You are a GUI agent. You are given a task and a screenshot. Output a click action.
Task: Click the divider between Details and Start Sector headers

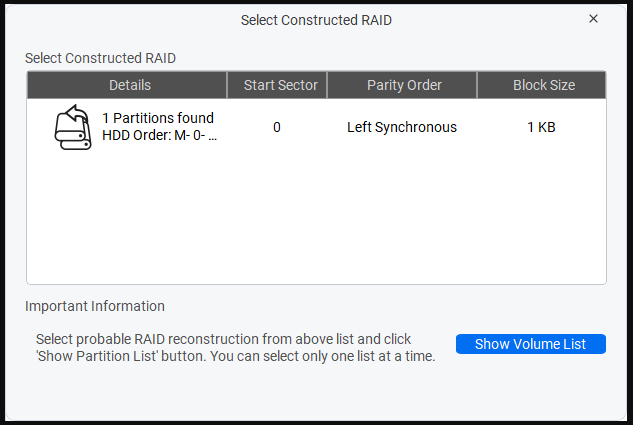pyautogui.click(x=227, y=85)
